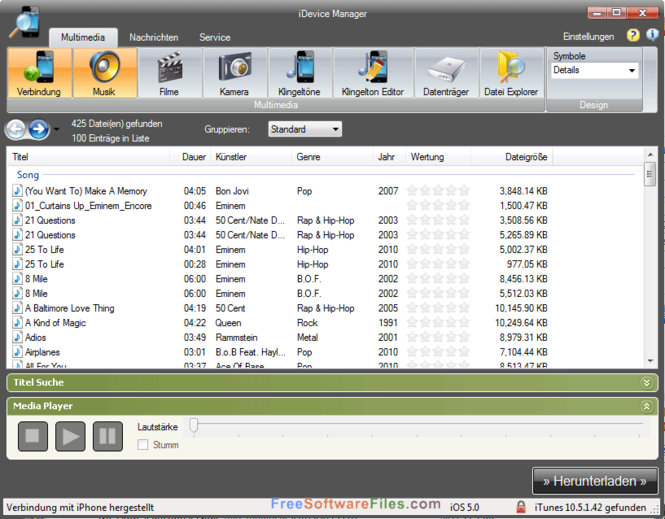
Task: Open the Kamera section
Action: tap(235, 73)
